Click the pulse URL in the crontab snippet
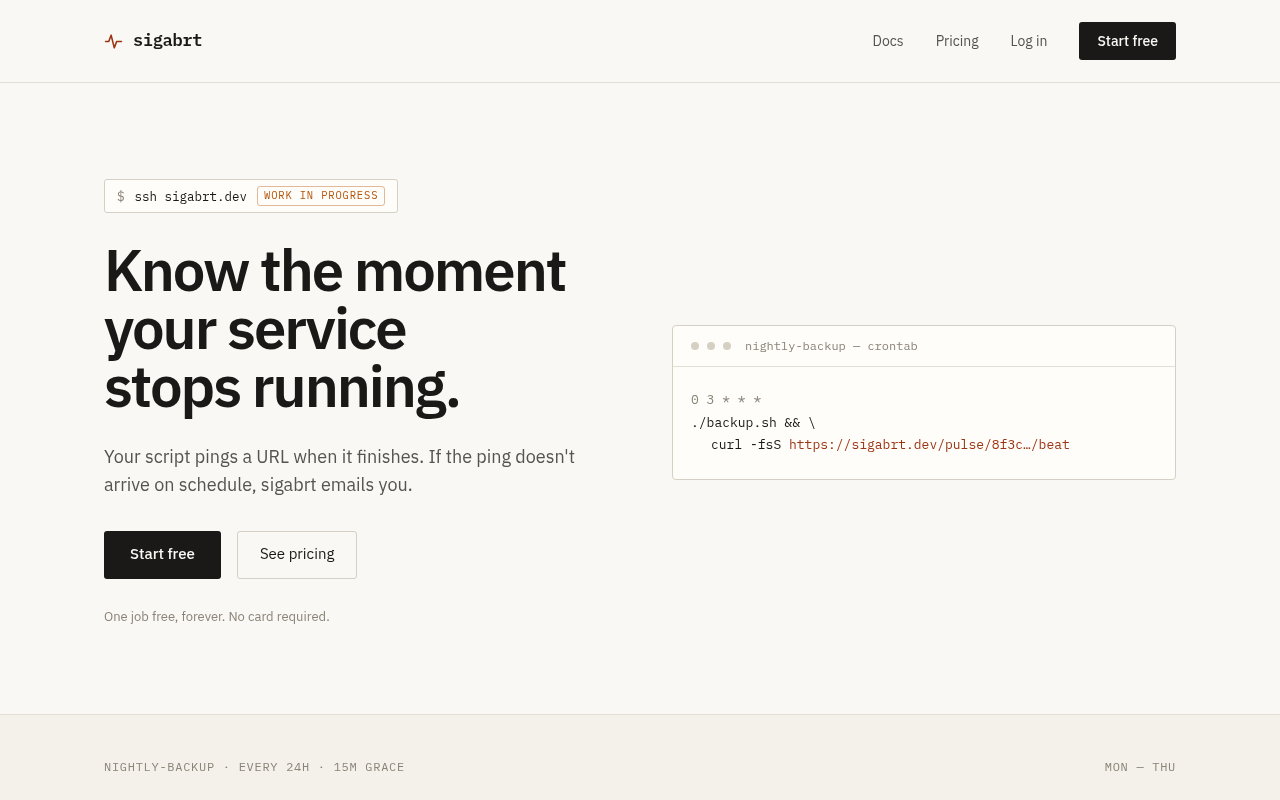The height and width of the screenshot is (800, 1280). point(929,445)
